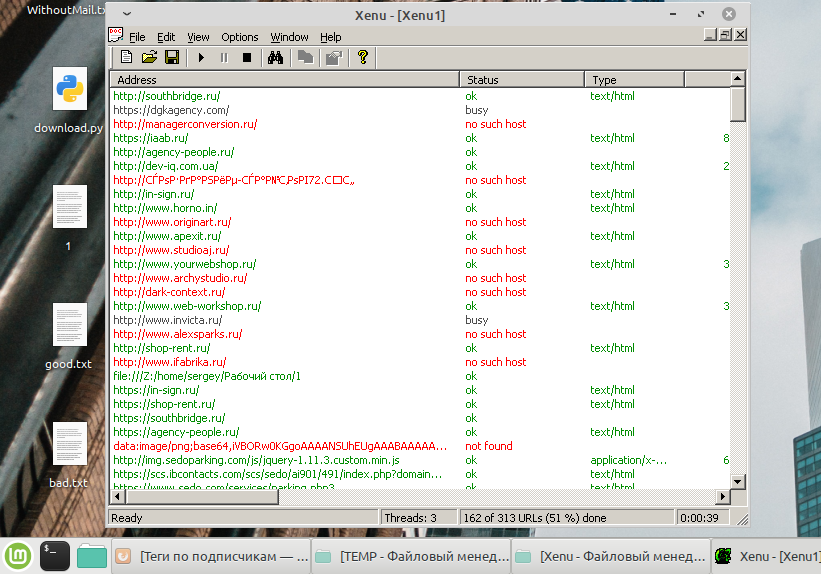Click the Threads: 3 status bar entry
The image size is (821, 574).
point(418,518)
